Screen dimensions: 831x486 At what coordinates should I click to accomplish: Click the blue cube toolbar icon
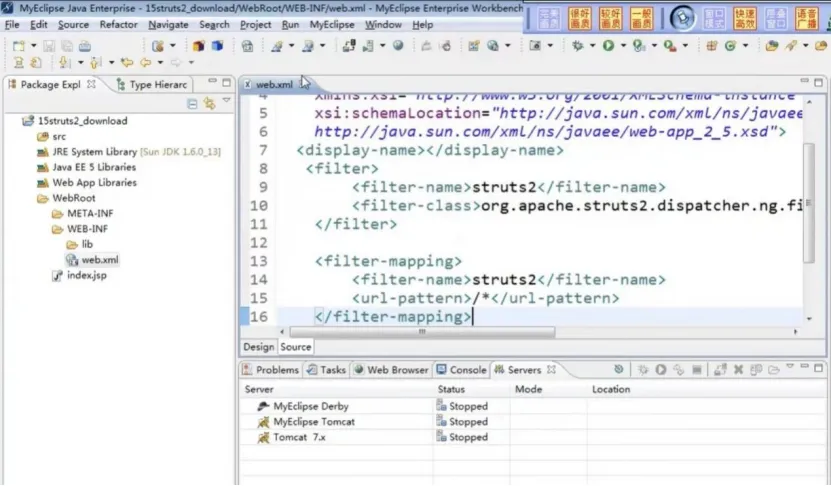[x=217, y=46]
